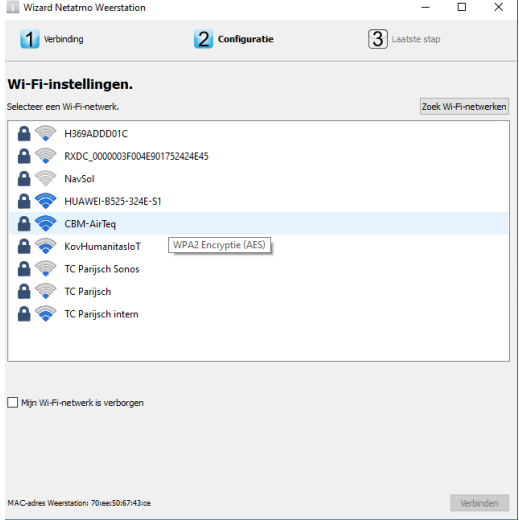Click the lock icon next to TC Parijsch Sonos
Screen dimensions: 519x520
(24, 269)
